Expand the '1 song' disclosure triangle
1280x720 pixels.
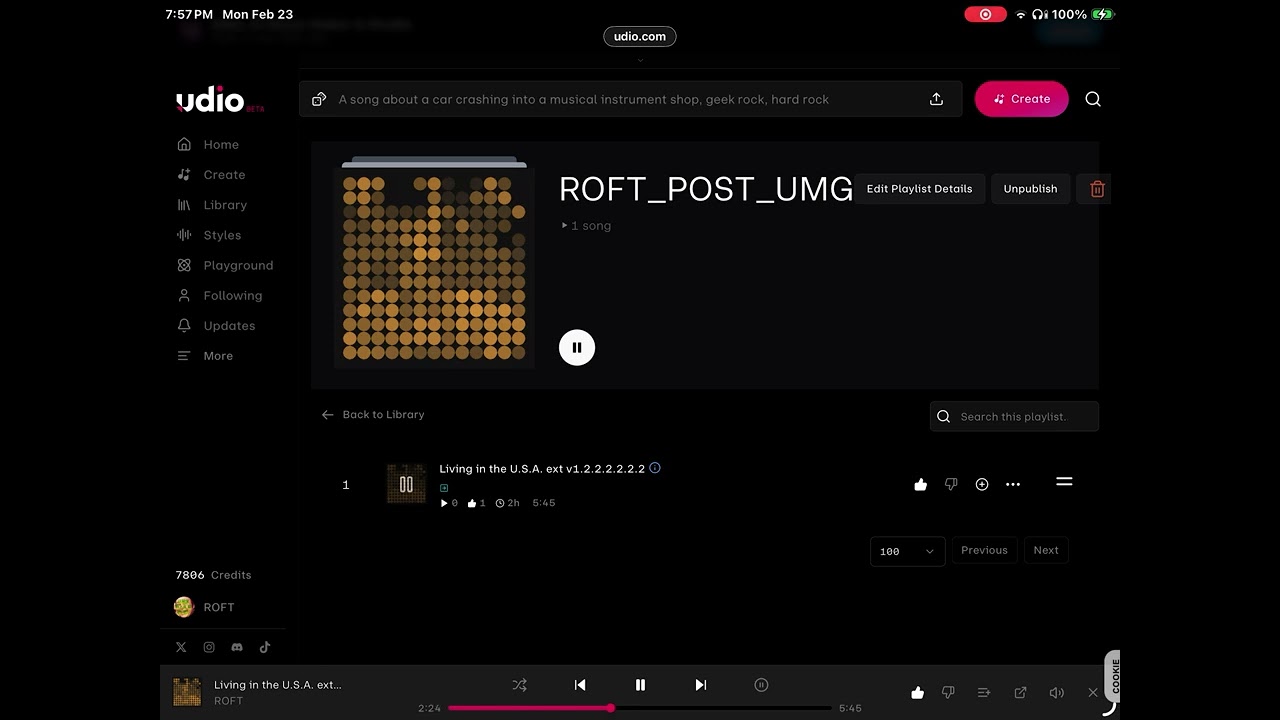pos(564,226)
